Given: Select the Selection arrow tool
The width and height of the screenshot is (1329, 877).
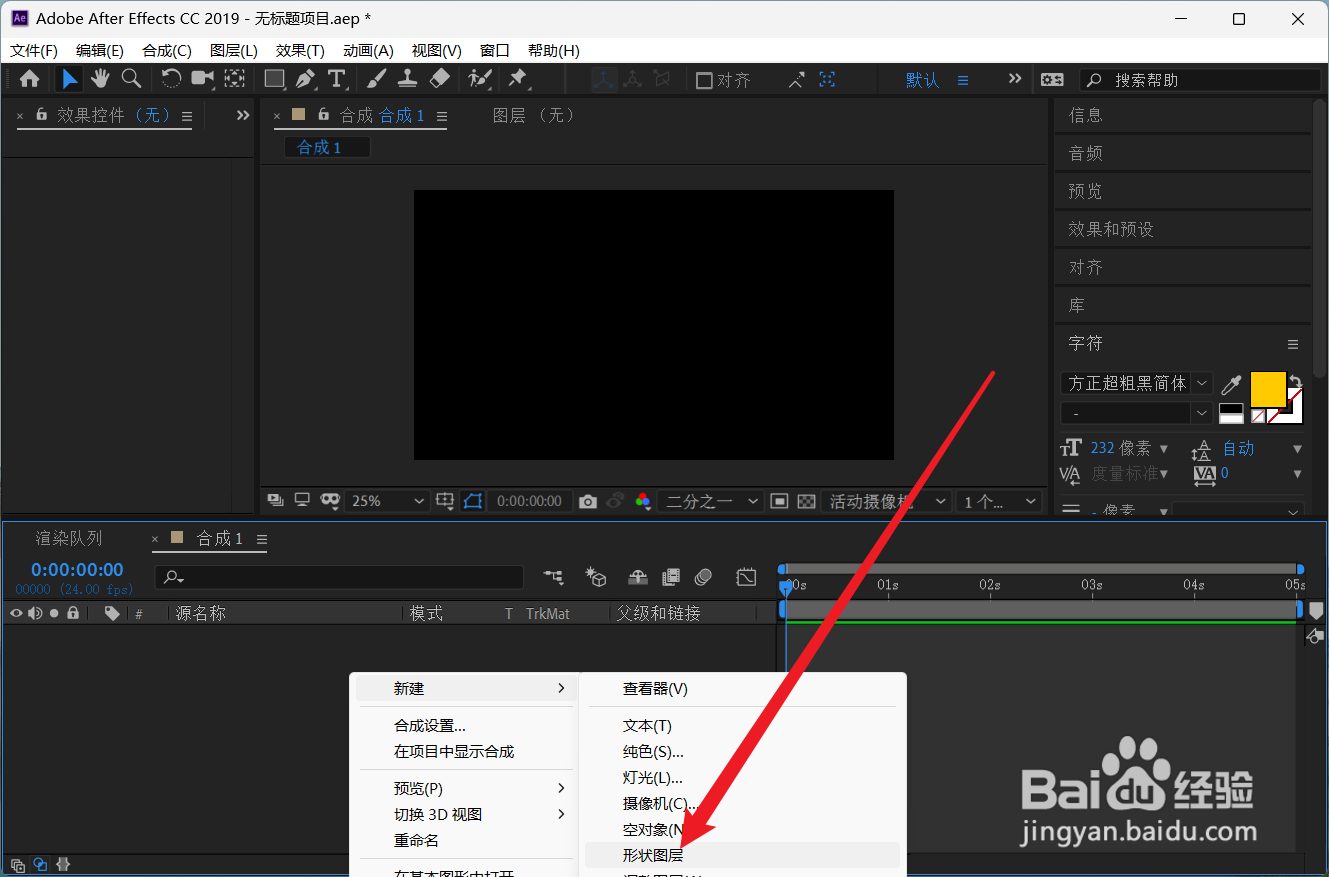Looking at the screenshot, I should 69,79.
